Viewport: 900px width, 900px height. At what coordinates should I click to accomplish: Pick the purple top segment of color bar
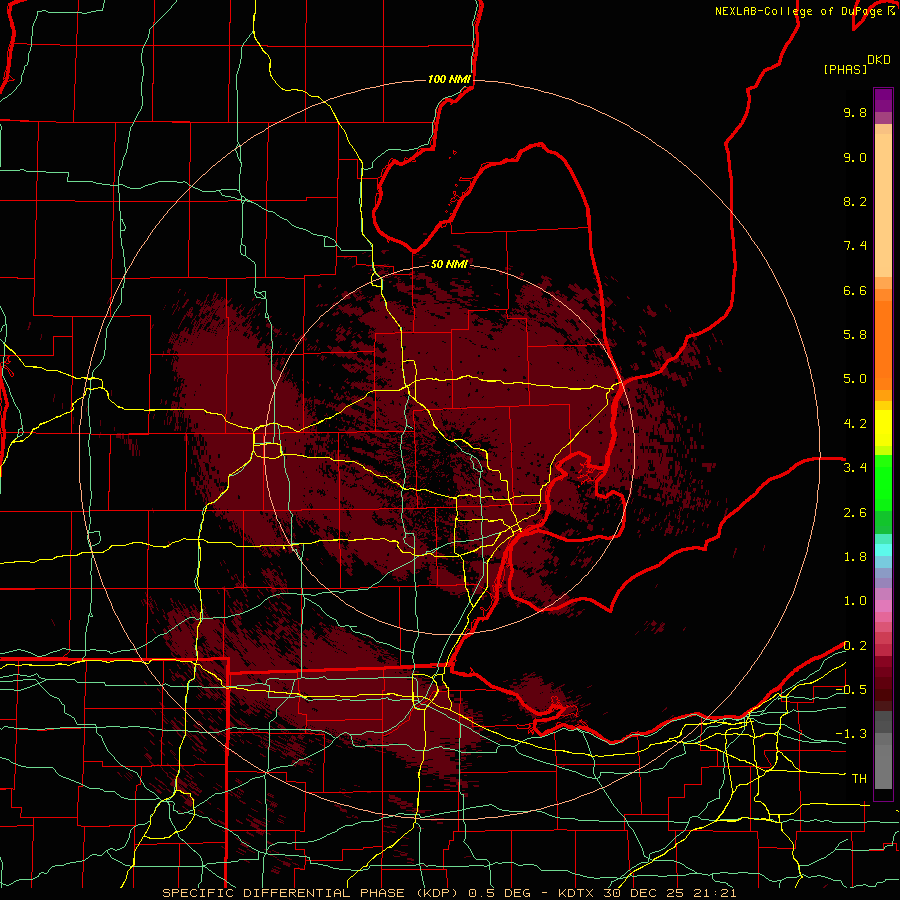click(x=883, y=100)
